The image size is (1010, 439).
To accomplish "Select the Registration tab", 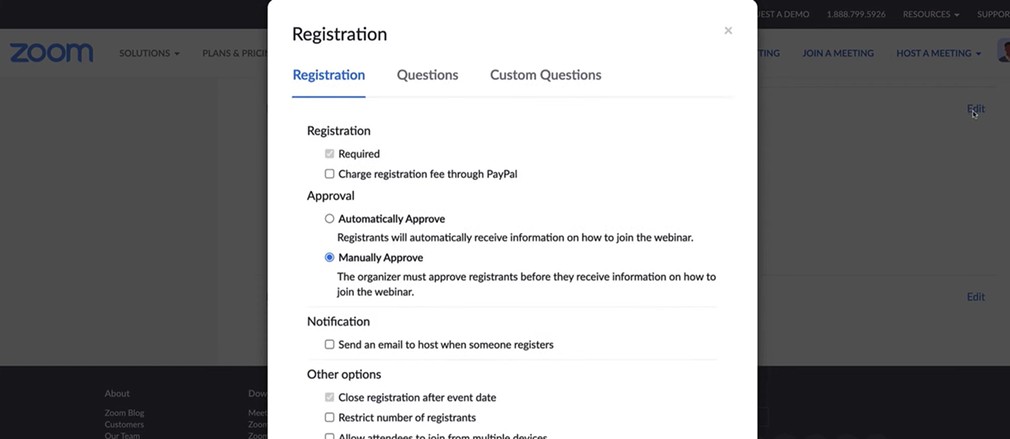I will point(328,75).
